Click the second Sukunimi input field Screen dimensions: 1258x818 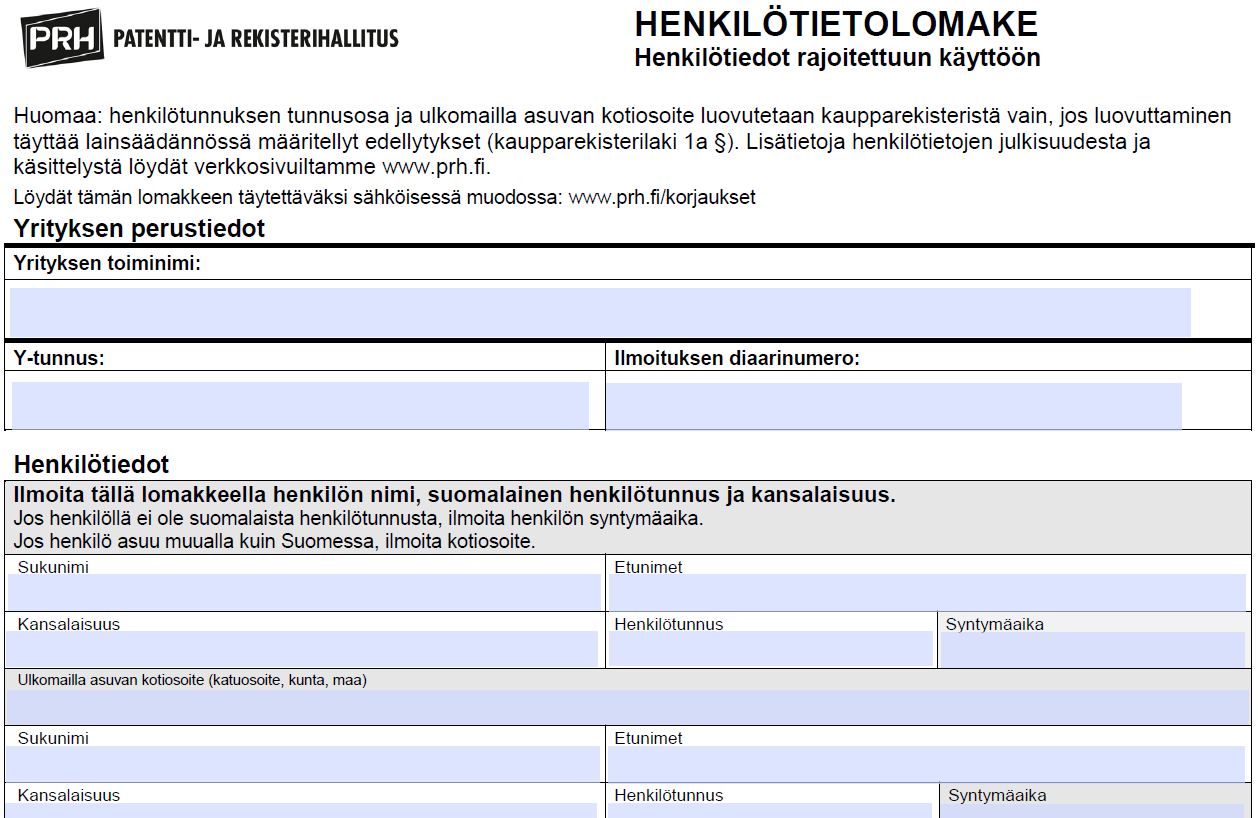[305, 763]
